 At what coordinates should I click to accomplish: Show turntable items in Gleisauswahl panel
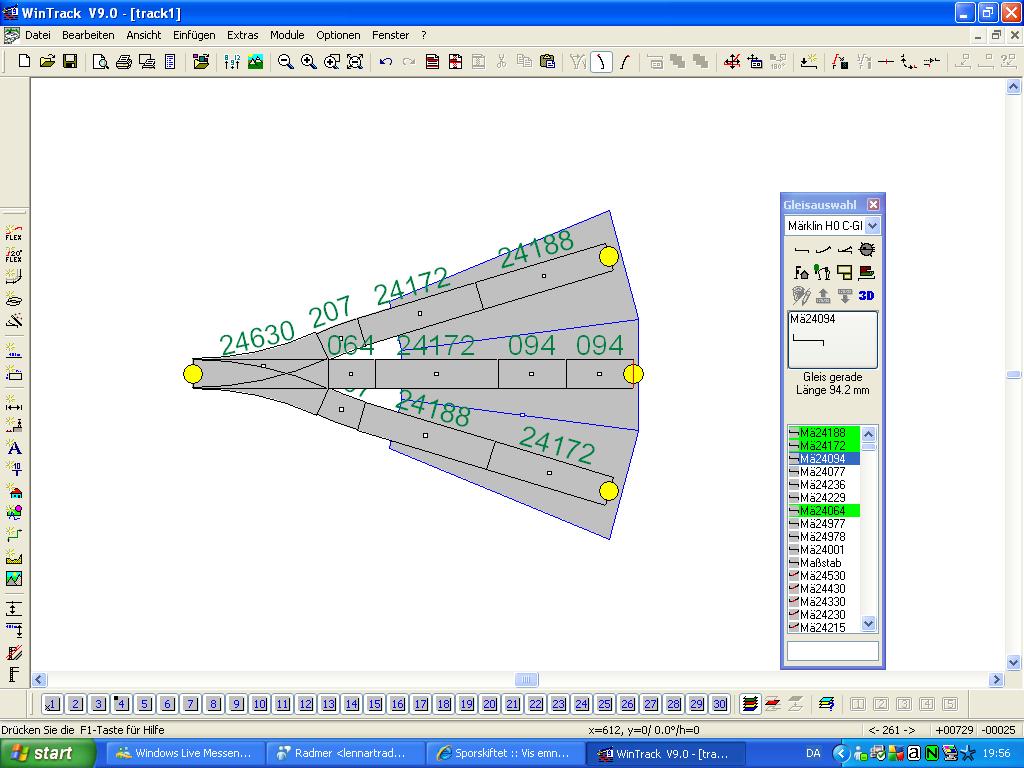867,249
